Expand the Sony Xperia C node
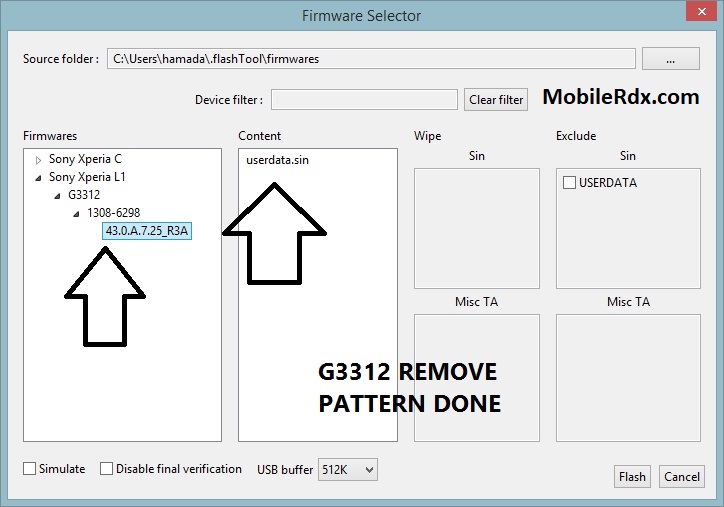724x507 pixels. 38,160
